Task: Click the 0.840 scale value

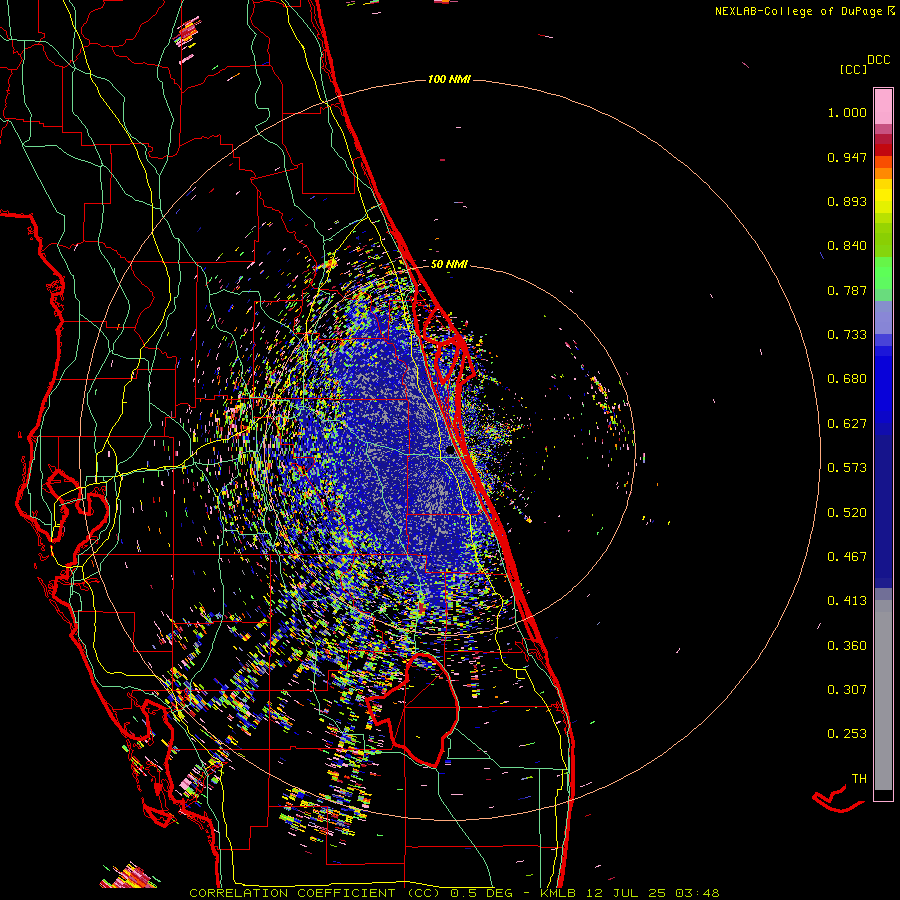Action: pyautogui.click(x=847, y=246)
